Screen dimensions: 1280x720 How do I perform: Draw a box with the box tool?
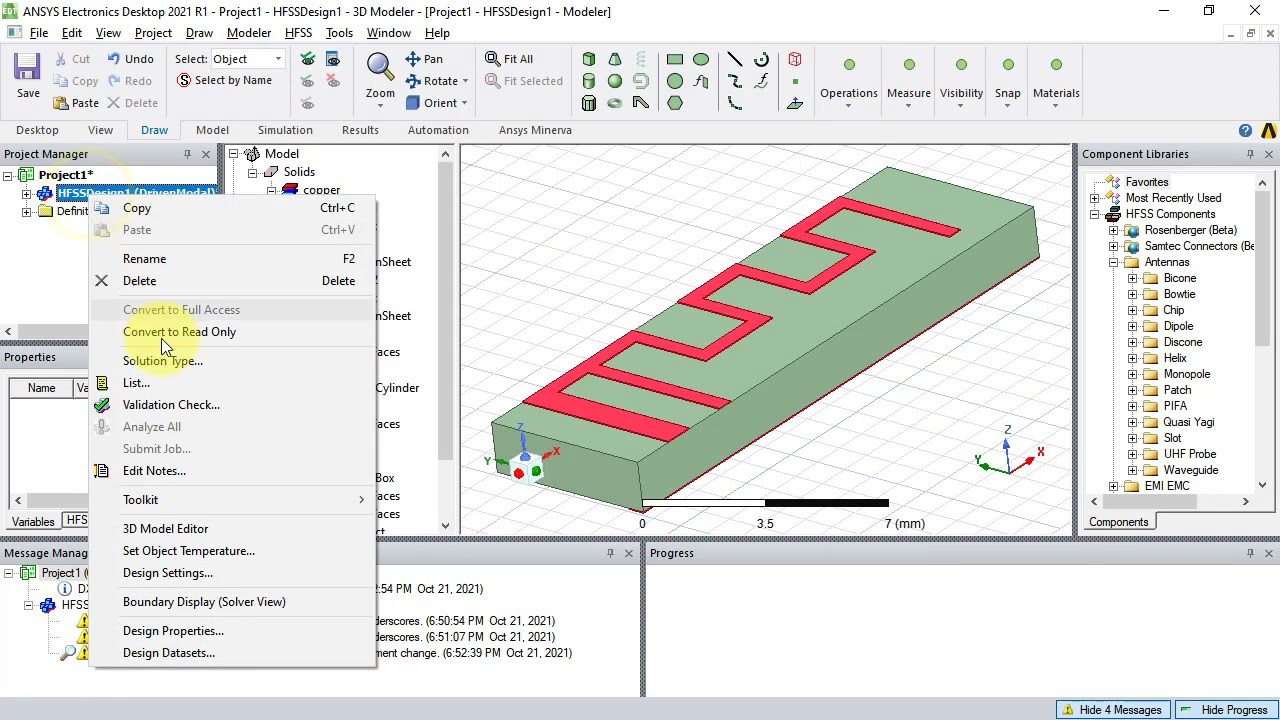(589, 59)
